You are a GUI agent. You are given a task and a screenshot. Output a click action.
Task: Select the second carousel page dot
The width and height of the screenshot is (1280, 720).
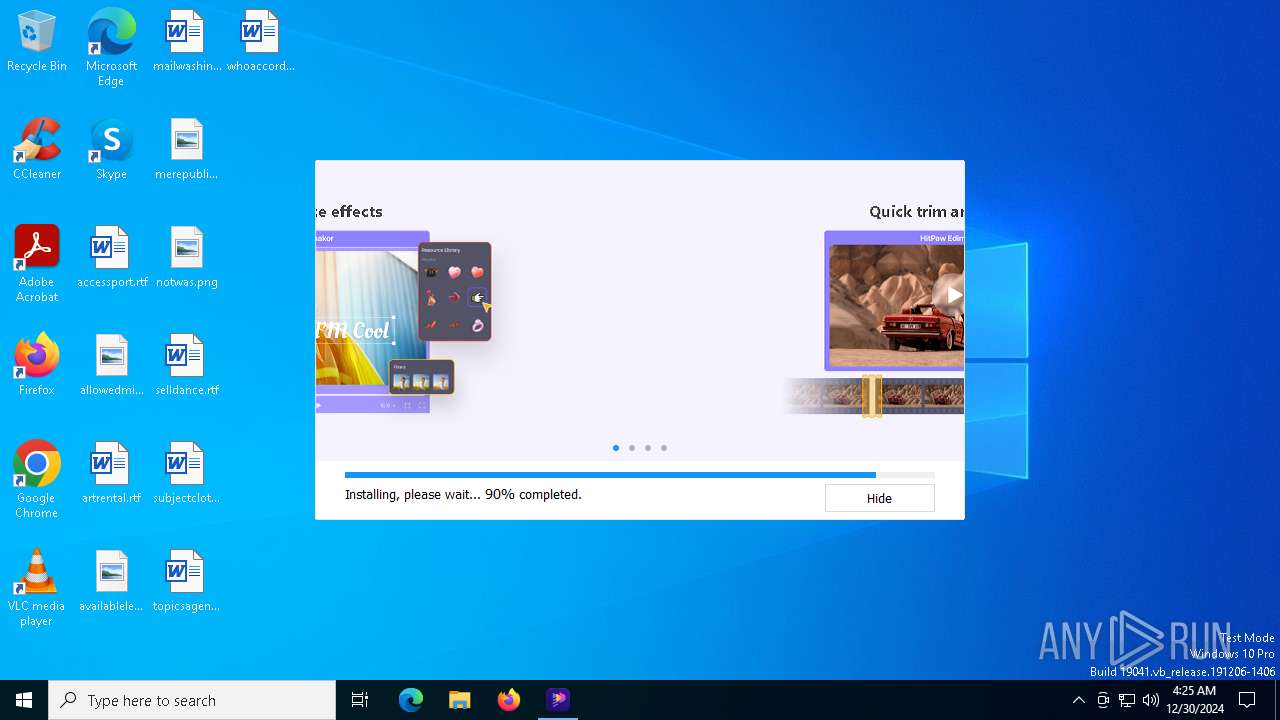632,448
